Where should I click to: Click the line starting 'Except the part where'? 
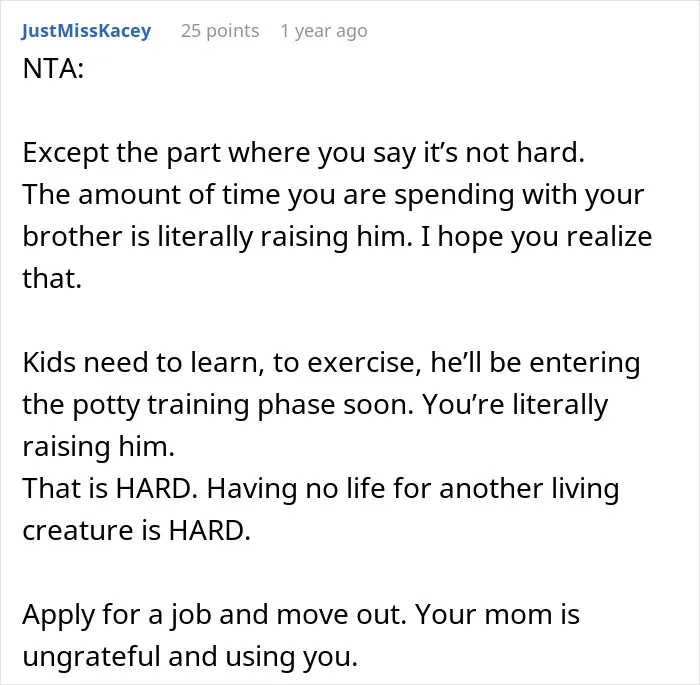[304, 153]
